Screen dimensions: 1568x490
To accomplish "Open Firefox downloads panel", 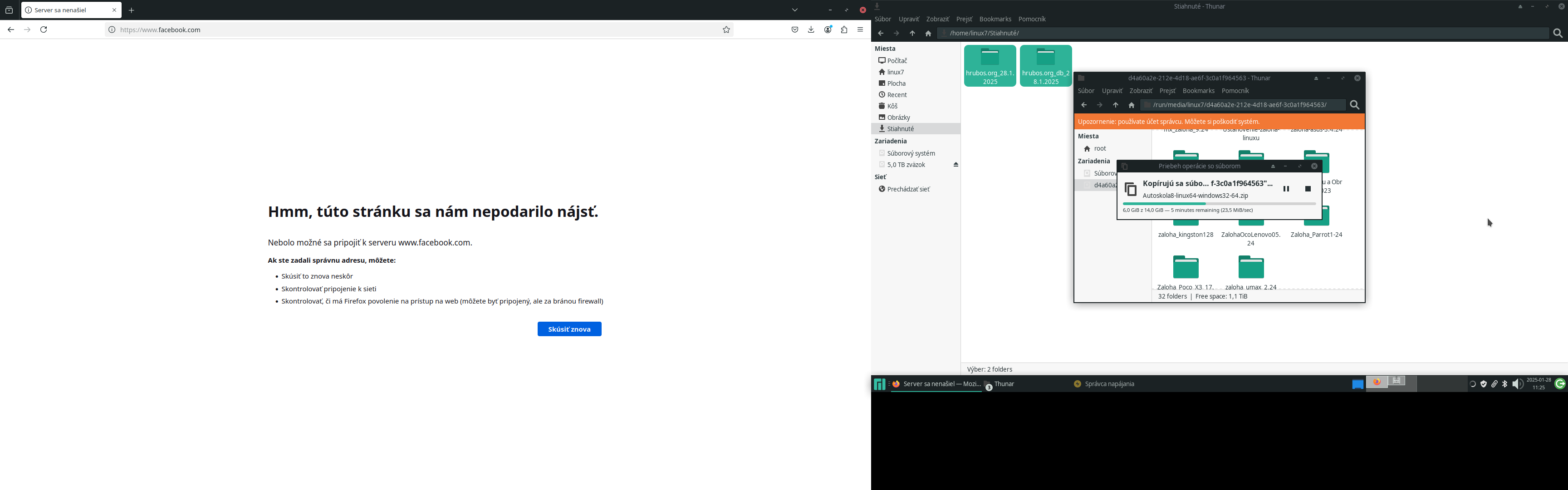I will click(811, 30).
